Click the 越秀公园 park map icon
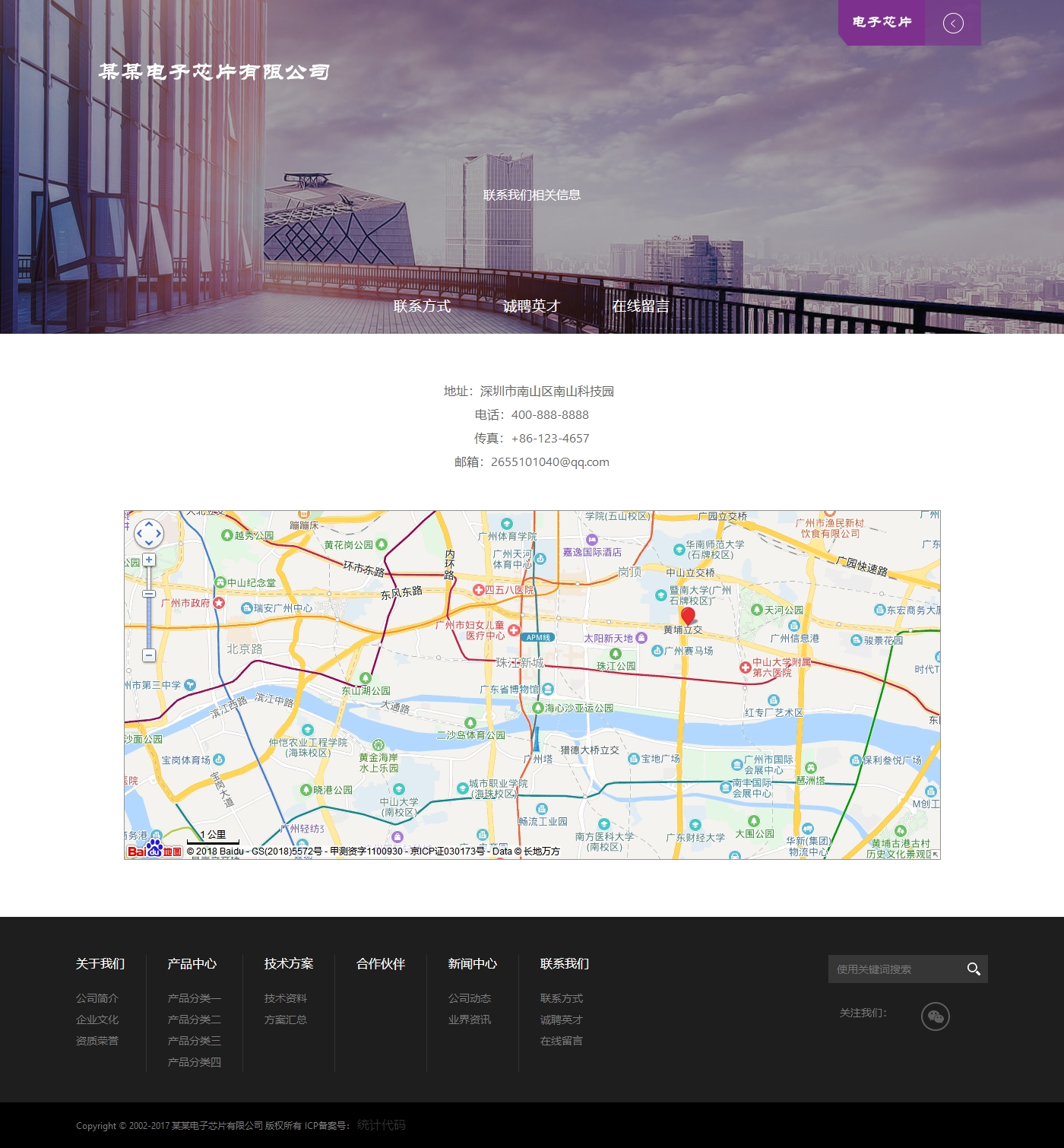Viewport: 1064px width, 1148px height. tap(226, 535)
